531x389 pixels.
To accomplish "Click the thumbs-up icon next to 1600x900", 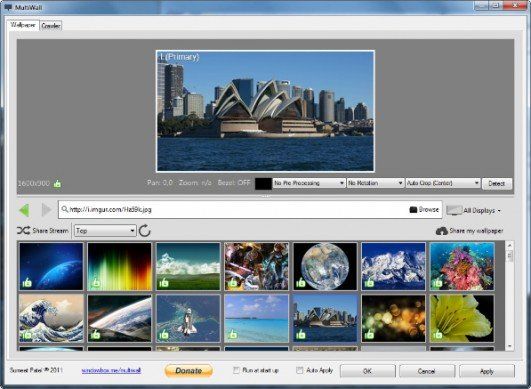I will coord(57,184).
